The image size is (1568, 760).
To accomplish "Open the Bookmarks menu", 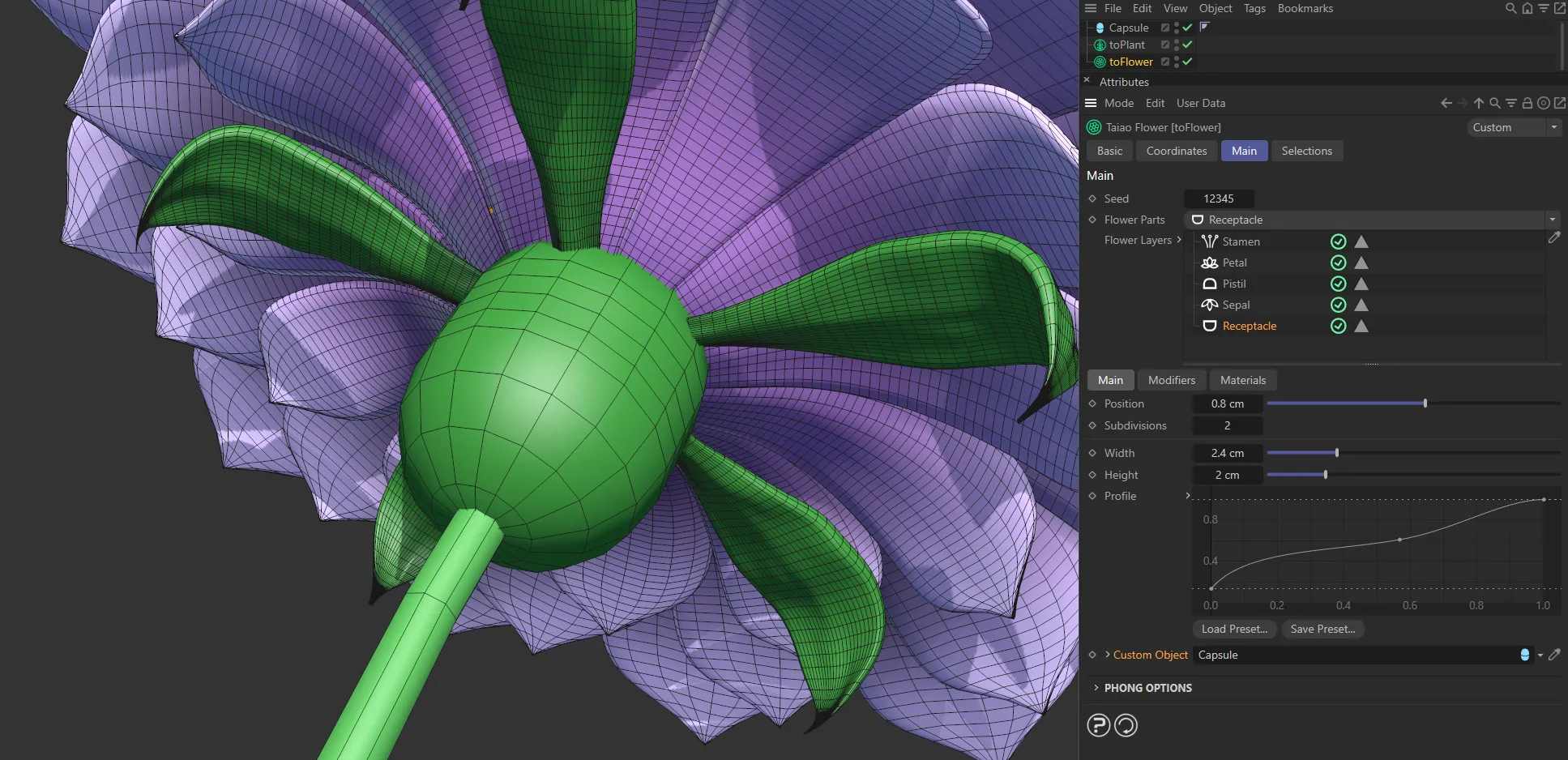I will coord(1305,8).
